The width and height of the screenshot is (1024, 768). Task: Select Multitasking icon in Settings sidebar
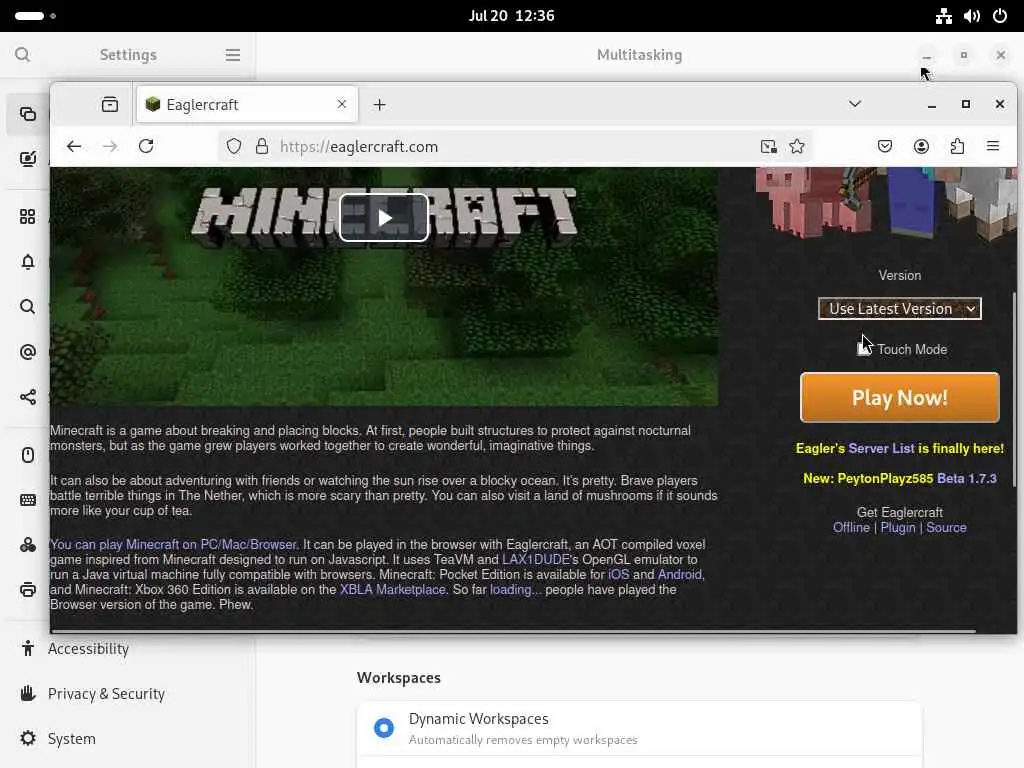(x=27, y=114)
